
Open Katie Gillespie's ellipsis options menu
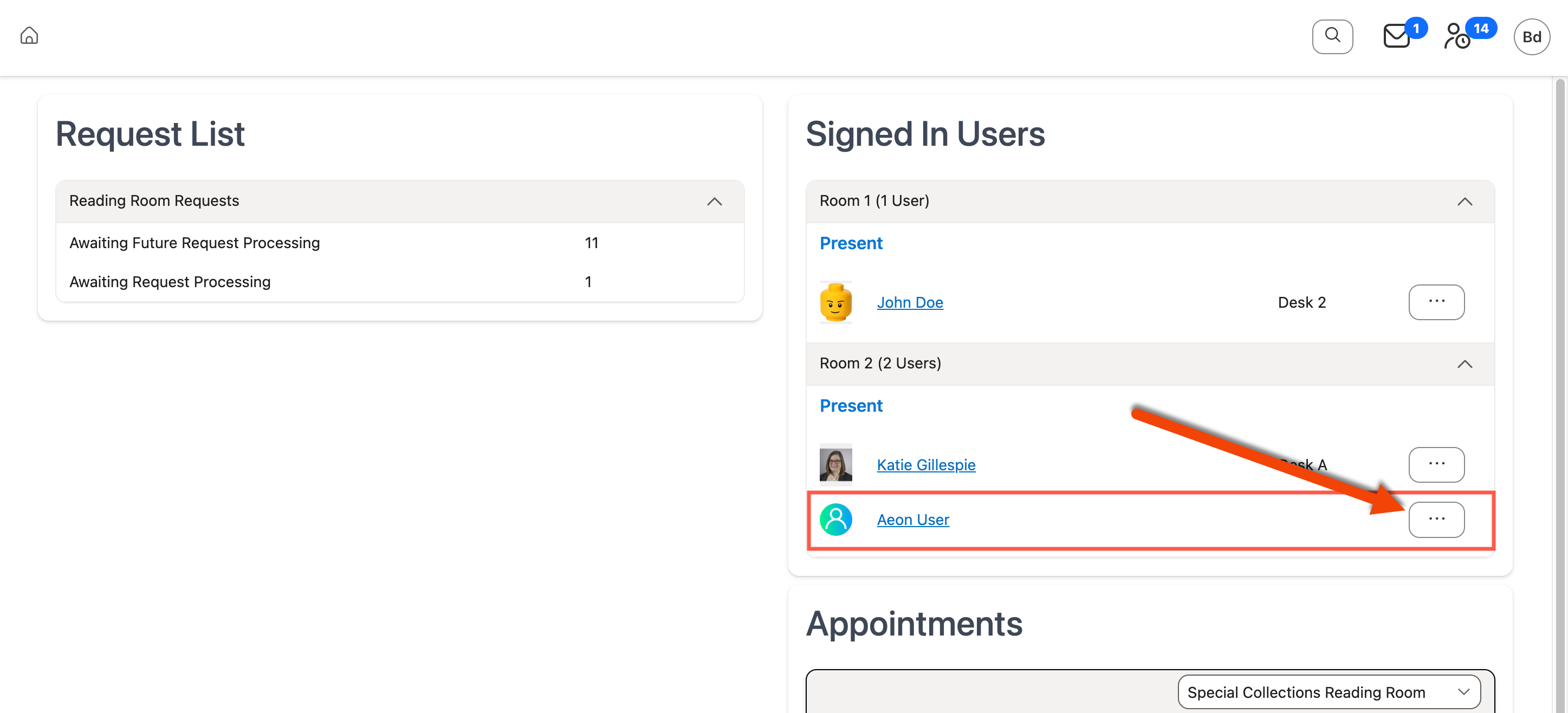coord(1436,464)
